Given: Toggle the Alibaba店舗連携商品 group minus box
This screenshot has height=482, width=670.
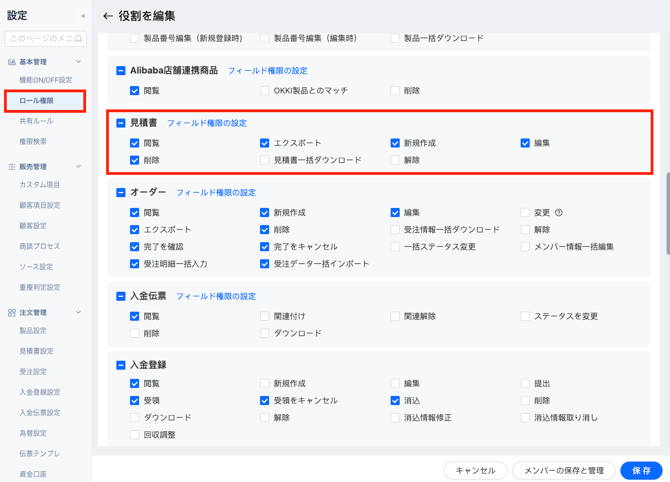Looking at the screenshot, I should coord(121,71).
